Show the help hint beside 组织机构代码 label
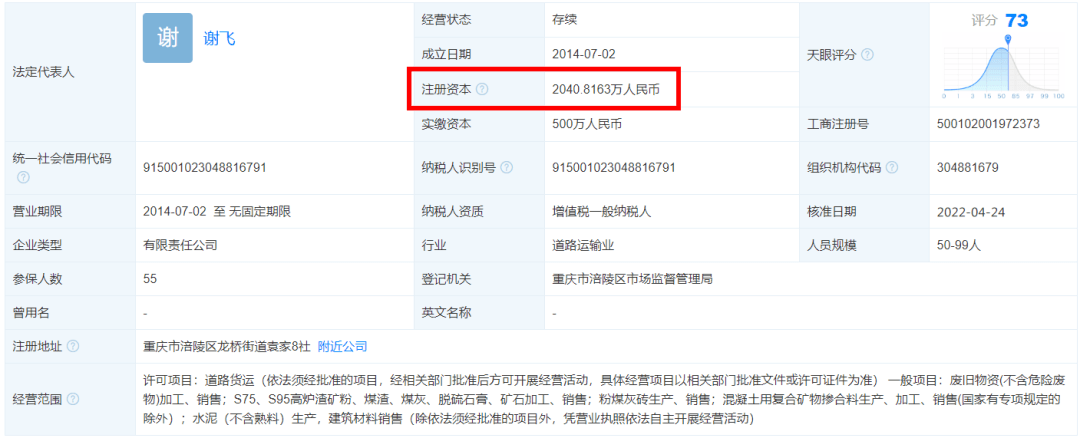1080x438 pixels. point(891,167)
